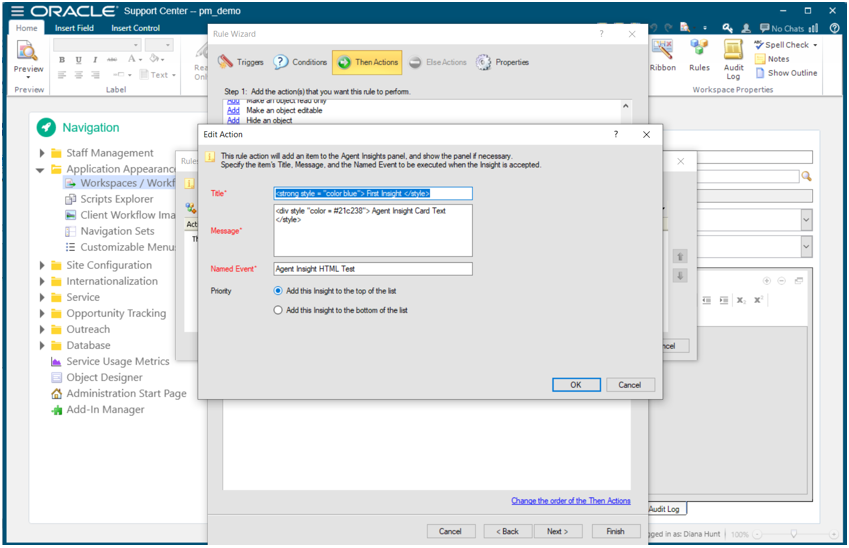
Task: Expand the Outreach folder
Action: click(x=42, y=329)
